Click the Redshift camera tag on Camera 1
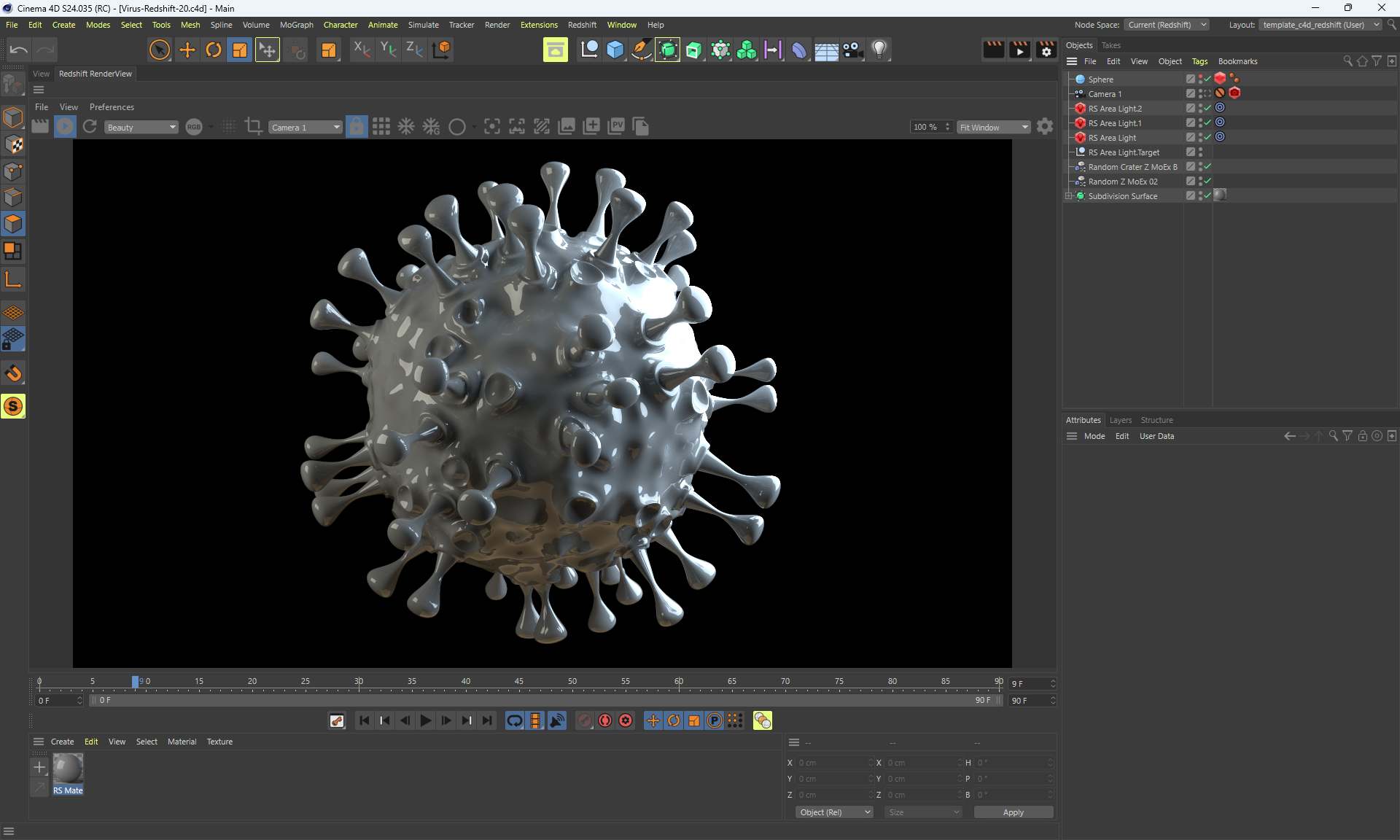Image resolution: width=1400 pixels, height=840 pixels. pyautogui.click(x=1234, y=93)
